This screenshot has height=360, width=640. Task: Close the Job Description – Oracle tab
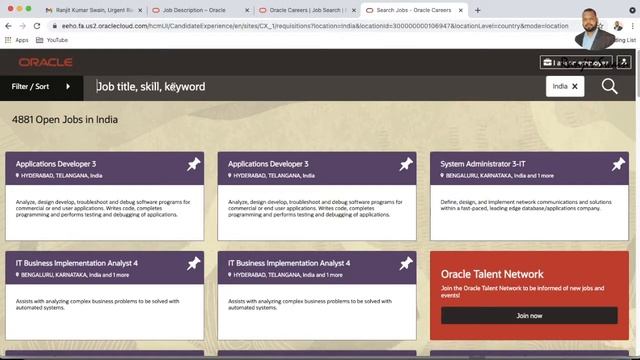(x=247, y=10)
